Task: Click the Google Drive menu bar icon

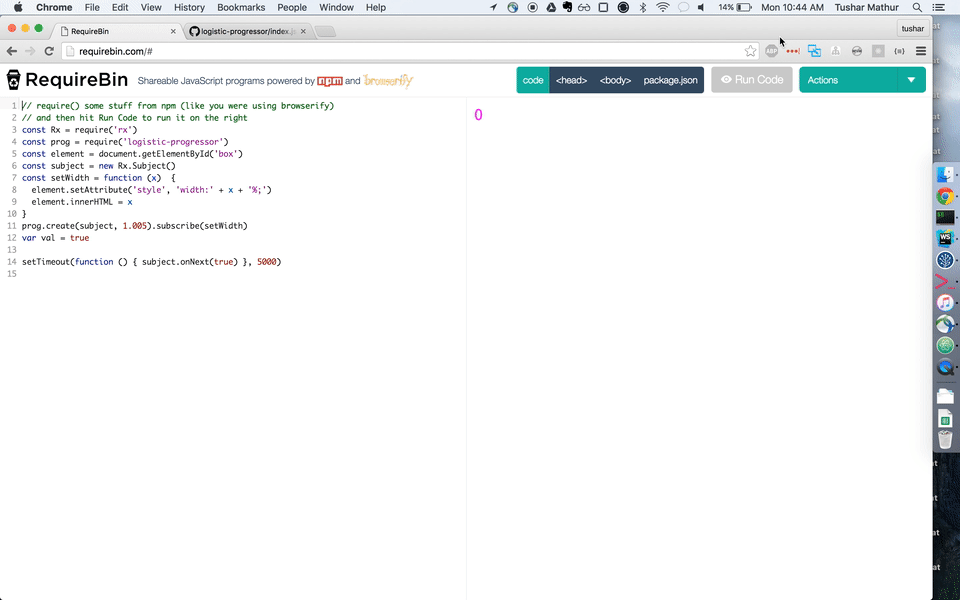Action: [x=550, y=7]
